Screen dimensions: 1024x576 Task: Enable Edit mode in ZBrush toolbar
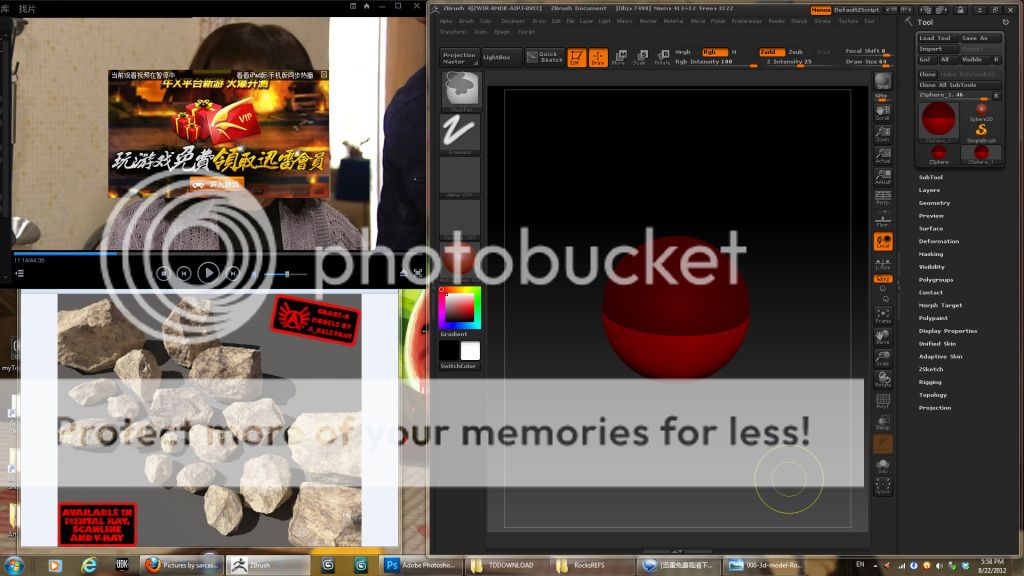coord(577,57)
